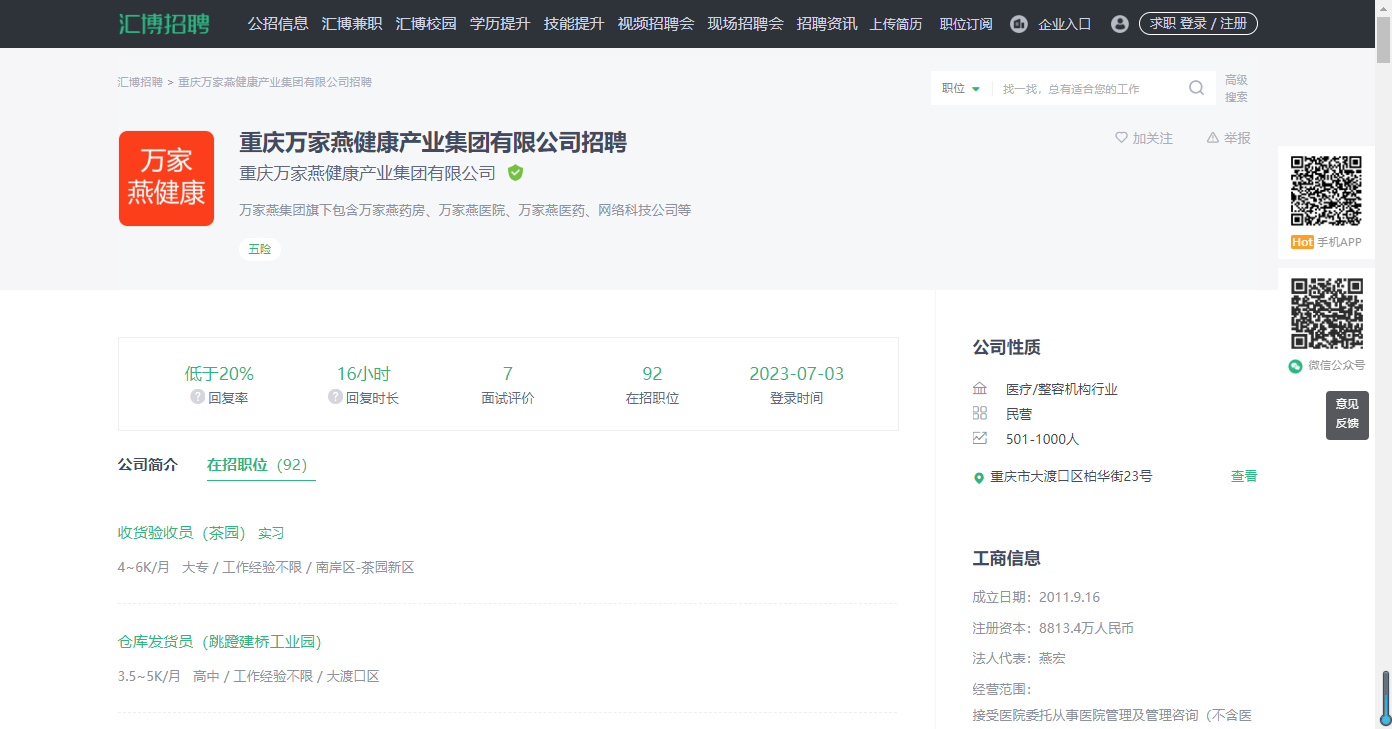The width and height of the screenshot is (1392, 729).
Task: Click the 成立日期：2011.9.16 text
Action: tap(1036, 597)
